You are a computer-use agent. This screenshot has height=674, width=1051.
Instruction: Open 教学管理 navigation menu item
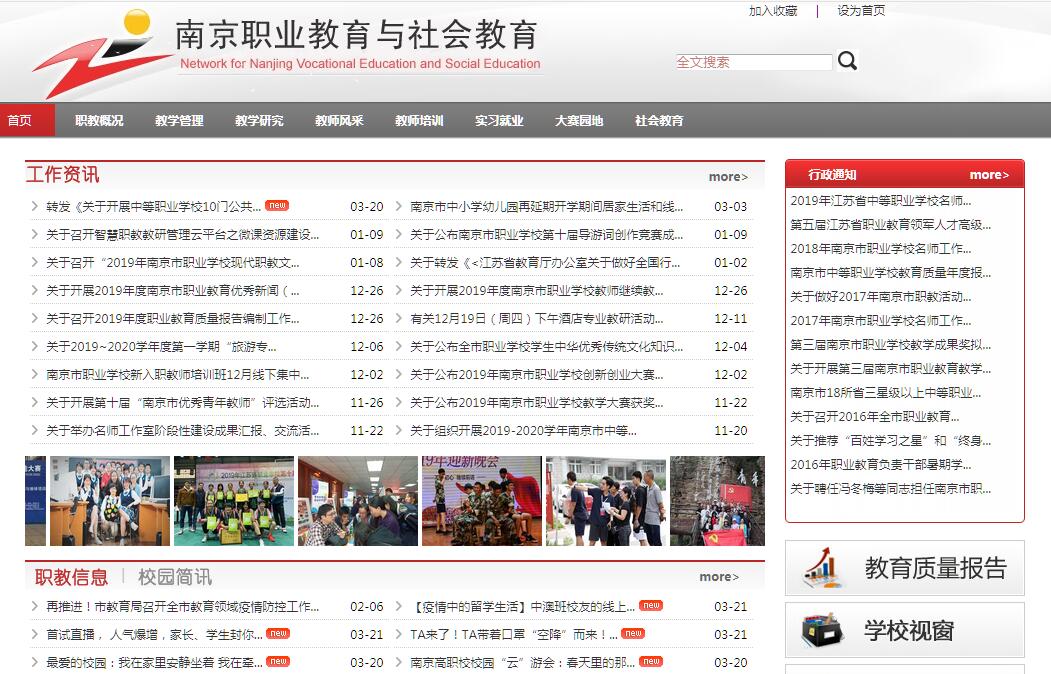[x=179, y=121]
